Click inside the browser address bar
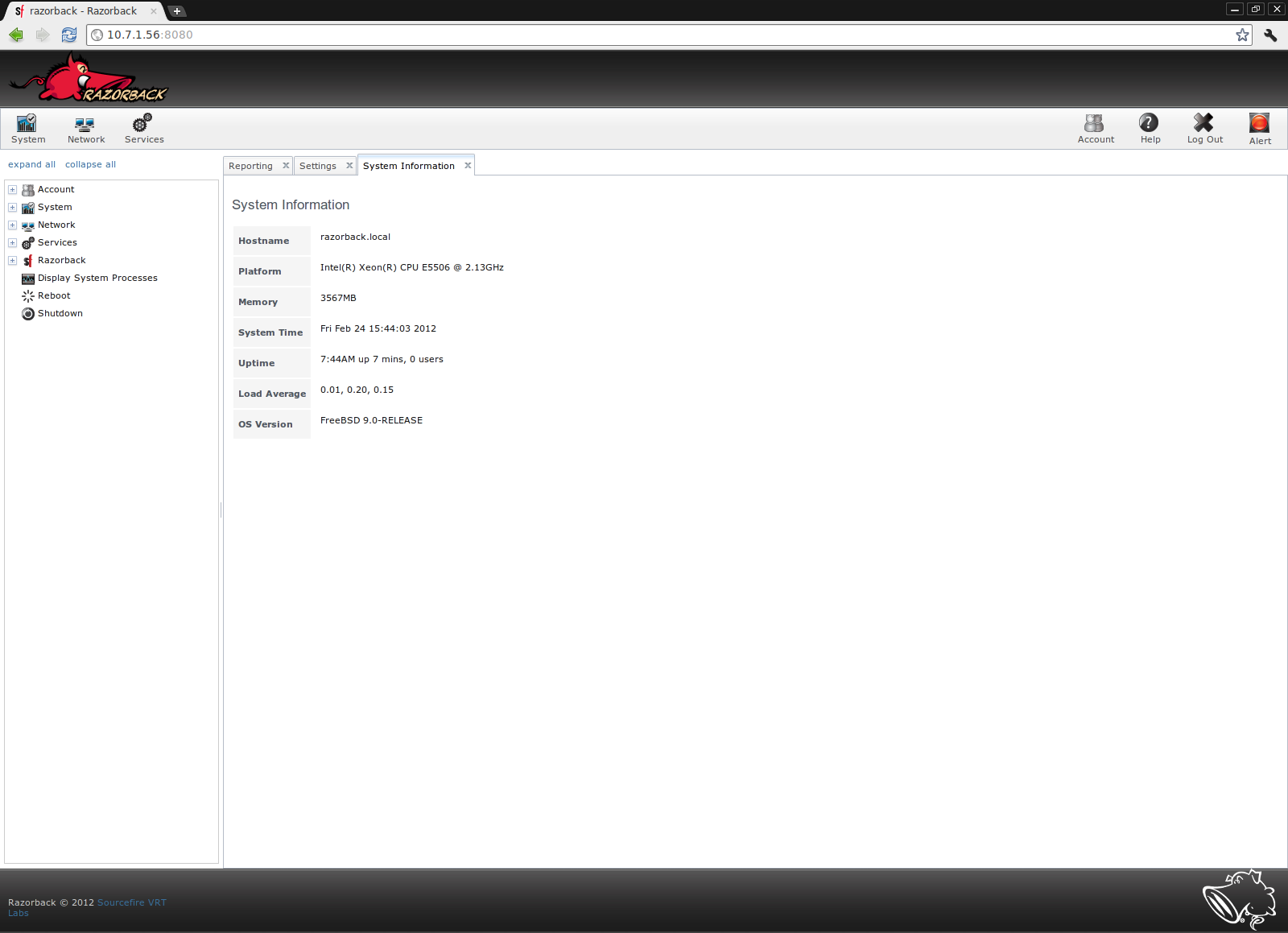This screenshot has height=933, width=1288. [322, 35]
